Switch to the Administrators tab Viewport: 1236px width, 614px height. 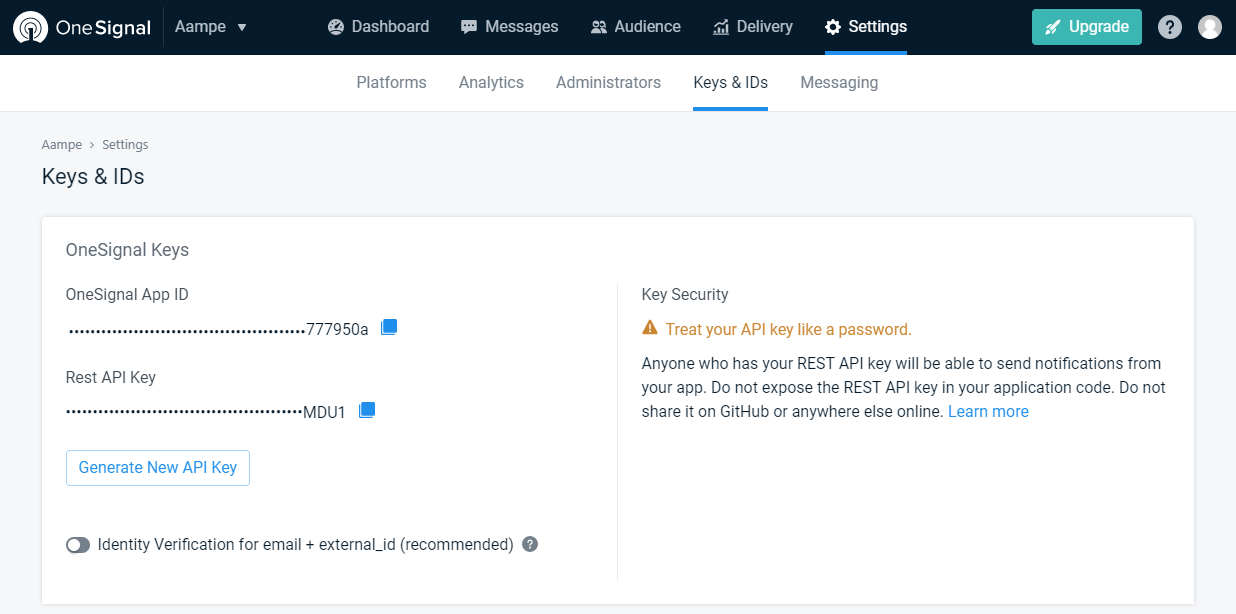click(x=608, y=83)
